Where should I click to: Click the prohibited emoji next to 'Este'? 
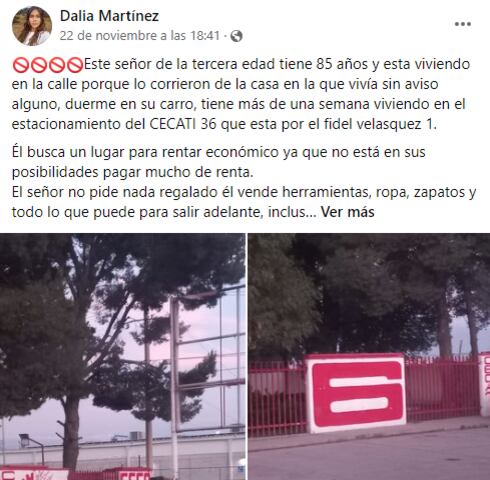75,65
